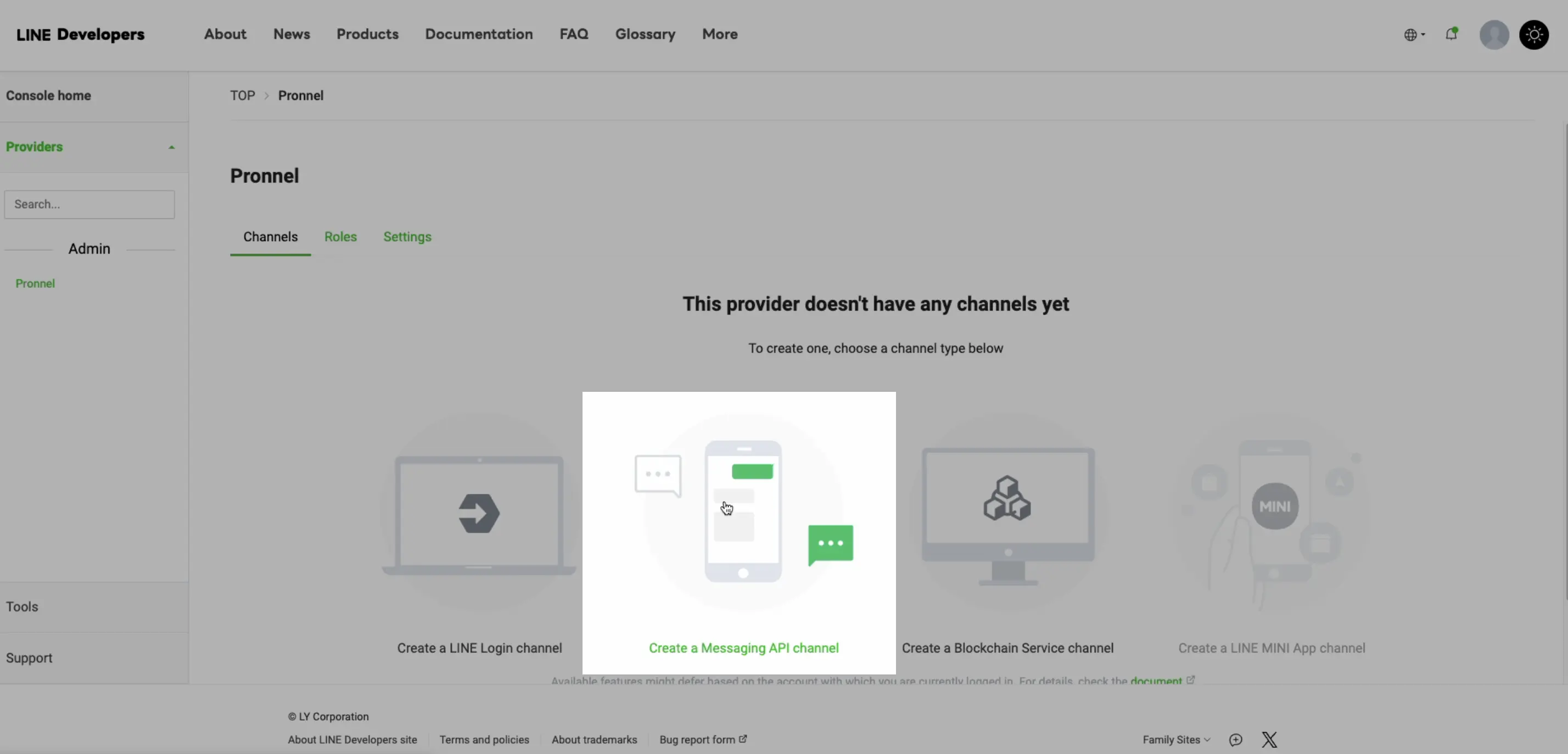Click the page vertical scrollbar
1568x754 pixels.
[1566, 362]
